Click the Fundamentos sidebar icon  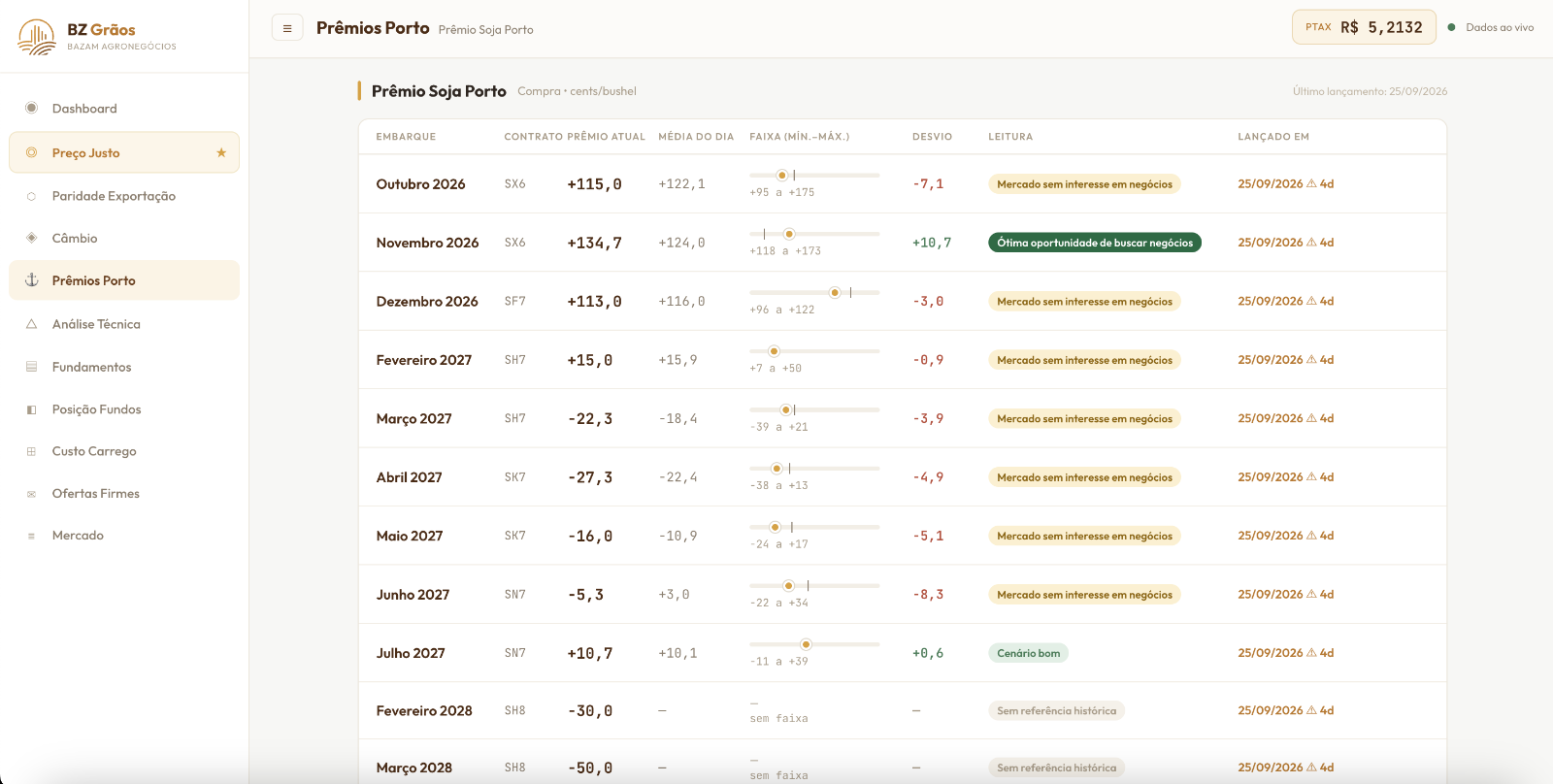click(31, 367)
